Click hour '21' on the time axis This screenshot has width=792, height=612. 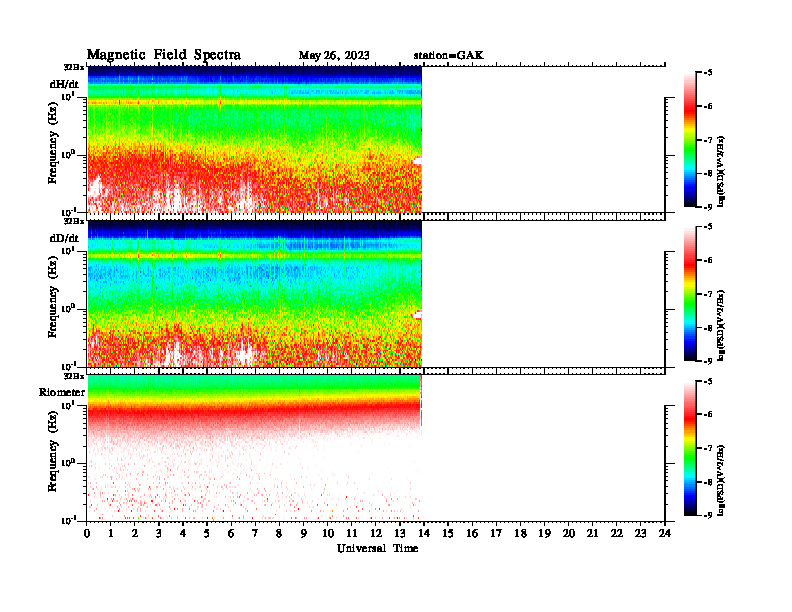592,534
